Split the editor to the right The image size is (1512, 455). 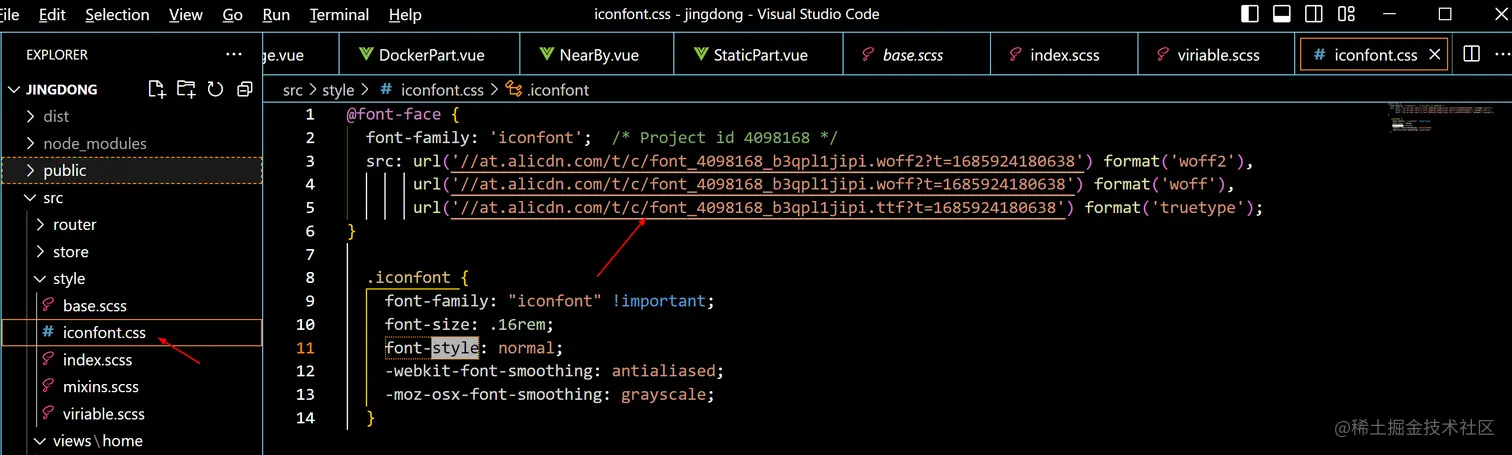coord(1471,54)
